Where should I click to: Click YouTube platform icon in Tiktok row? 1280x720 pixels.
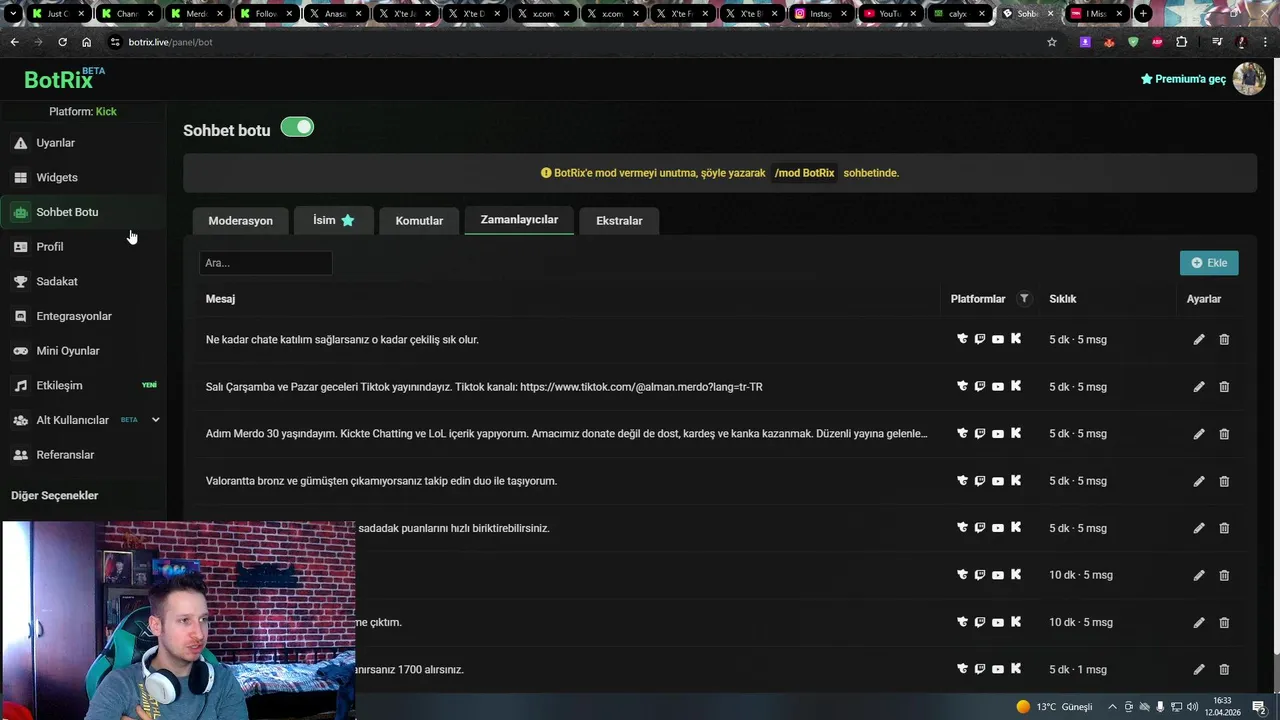(x=998, y=386)
